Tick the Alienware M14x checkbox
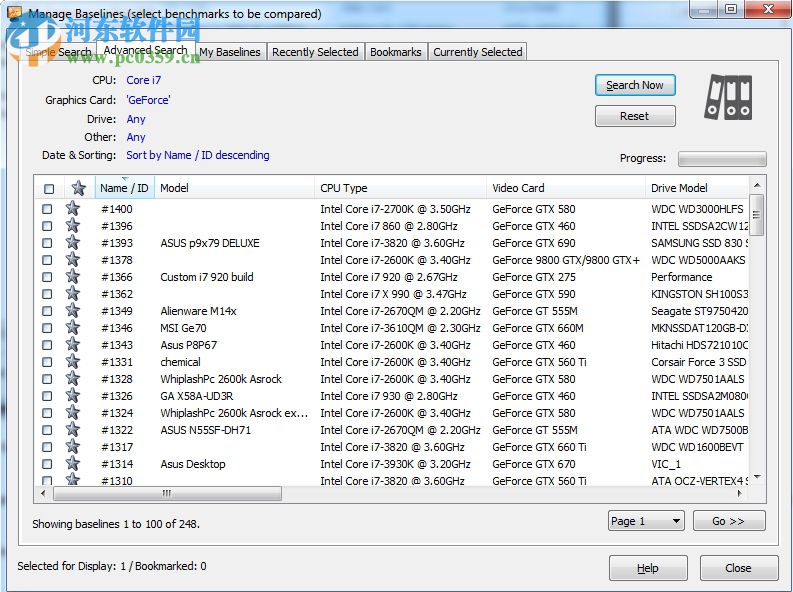This screenshot has width=793, height=592. pos(47,311)
